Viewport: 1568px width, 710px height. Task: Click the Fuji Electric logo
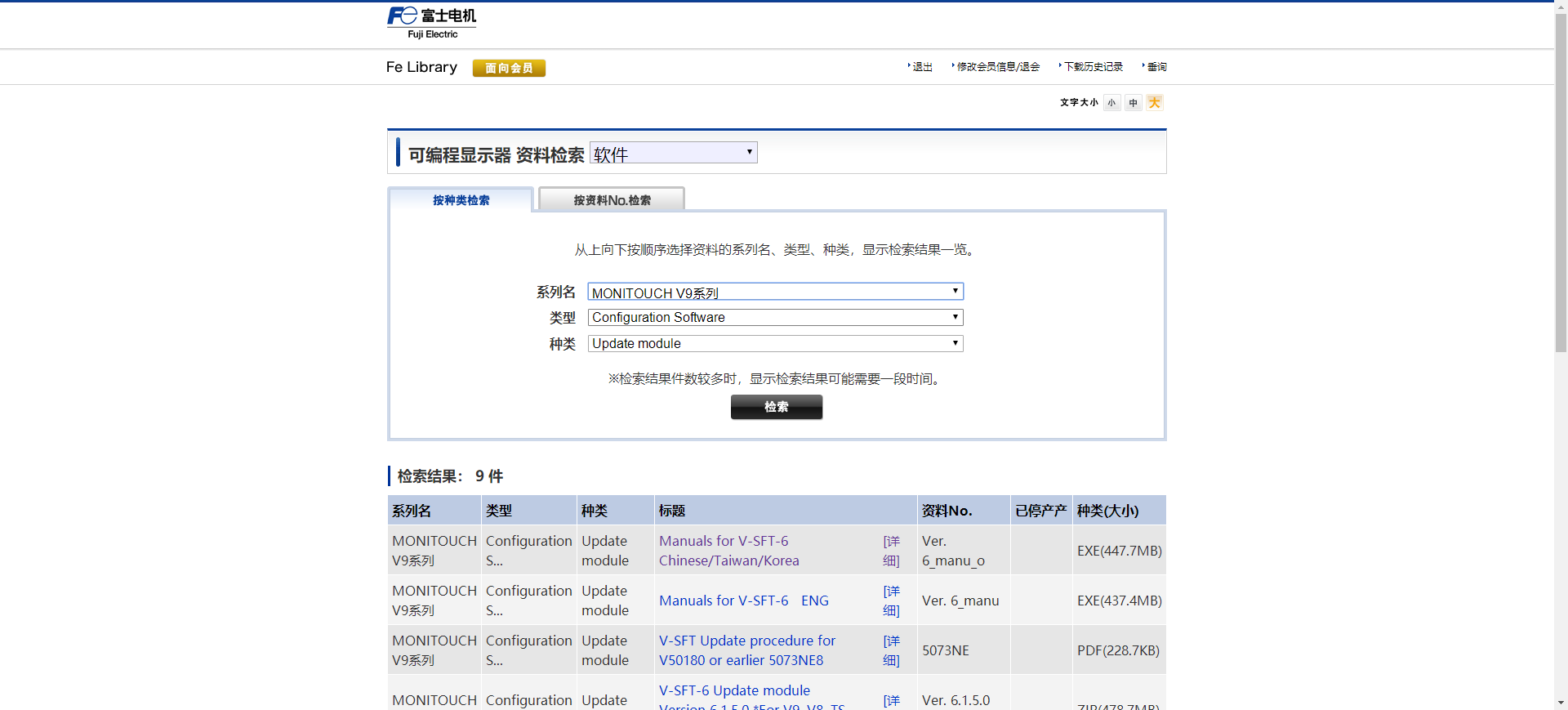431,23
